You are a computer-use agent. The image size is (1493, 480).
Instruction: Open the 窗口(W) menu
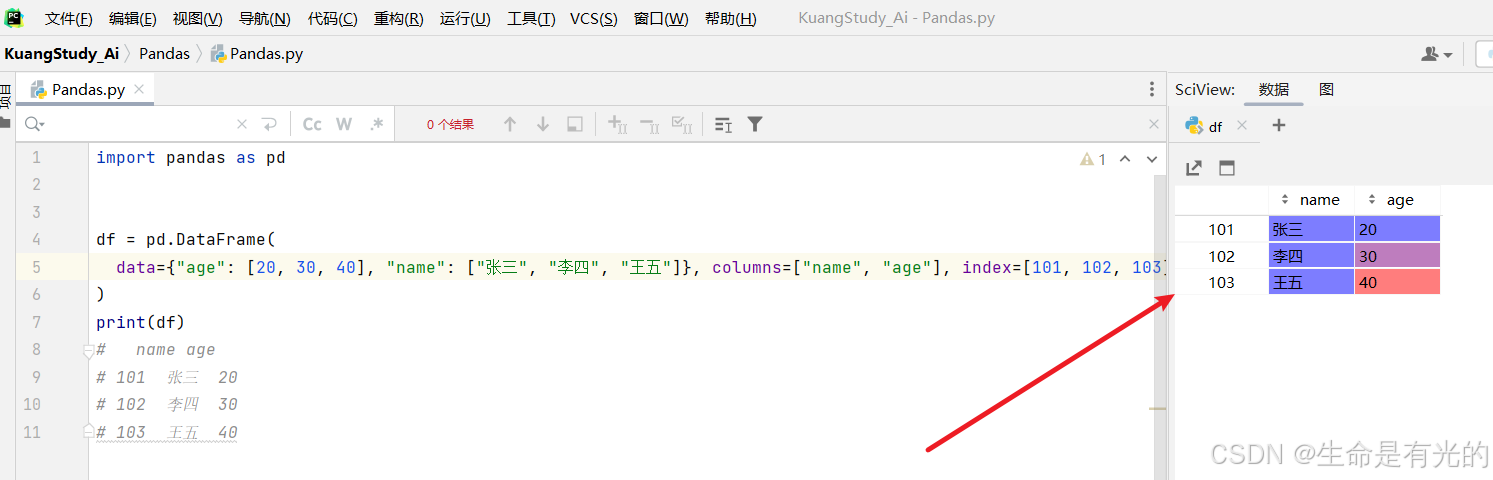click(660, 19)
